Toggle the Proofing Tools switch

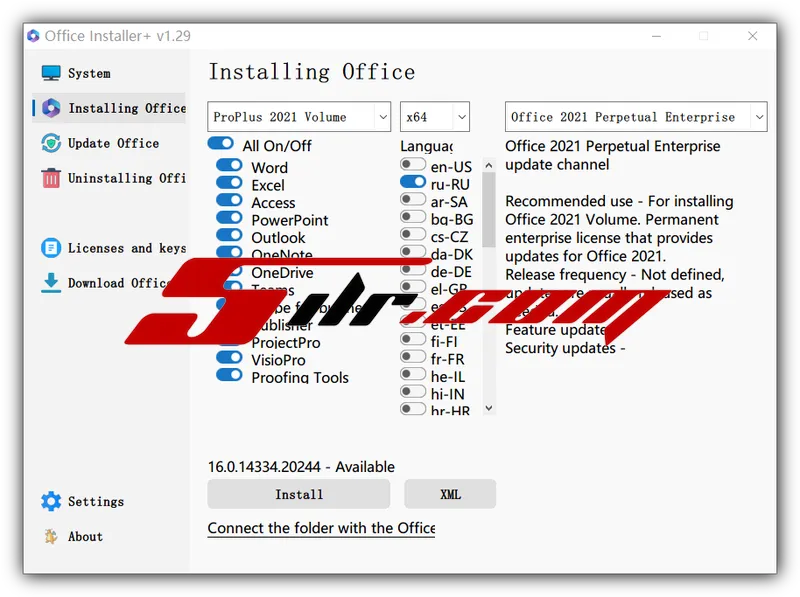click(x=229, y=375)
